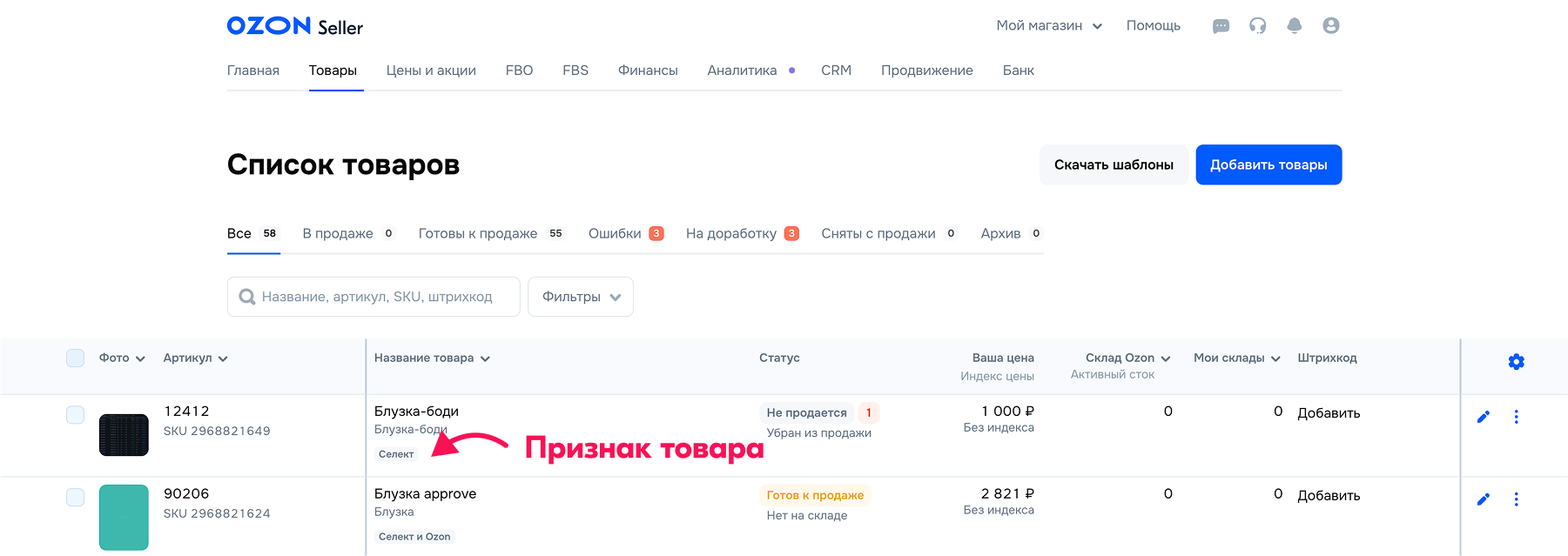Click the price 2 821 ₽
Screen dimensions: 1568x556
1007,494
